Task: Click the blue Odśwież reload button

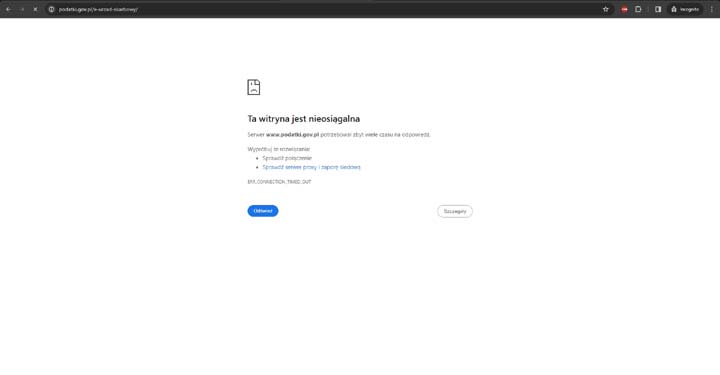Action: click(x=263, y=211)
